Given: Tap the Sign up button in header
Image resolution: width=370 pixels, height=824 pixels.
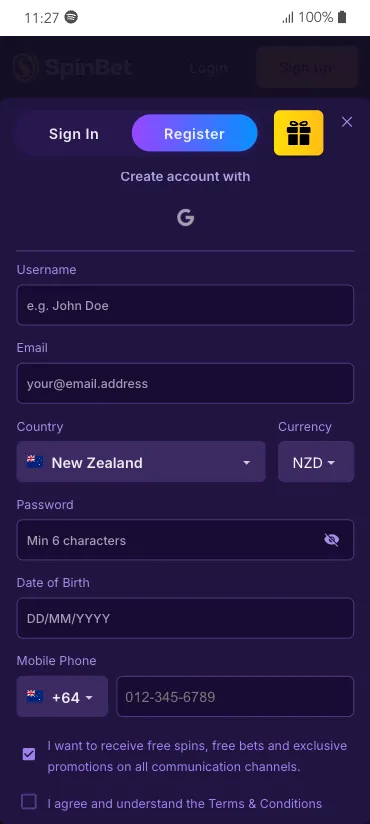Looking at the screenshot, I should tap(307, 67).
